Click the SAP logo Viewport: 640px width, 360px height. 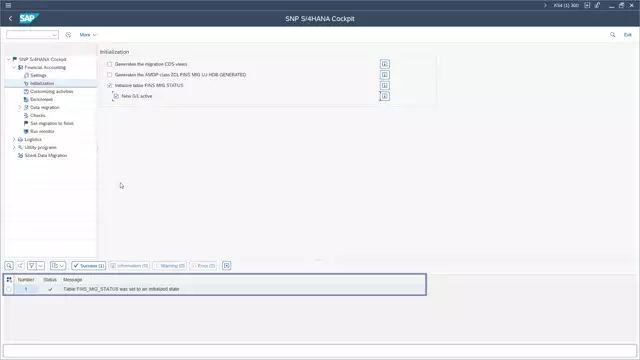coord(29,18)
